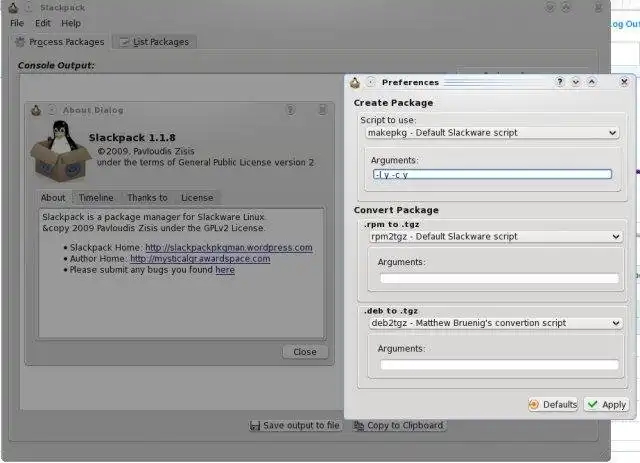Image resolution: width=640 pixels, height=463 pixels.
Task: Click the About Dialog help icon
Action: pyautogui.click(x=290, y=110)
